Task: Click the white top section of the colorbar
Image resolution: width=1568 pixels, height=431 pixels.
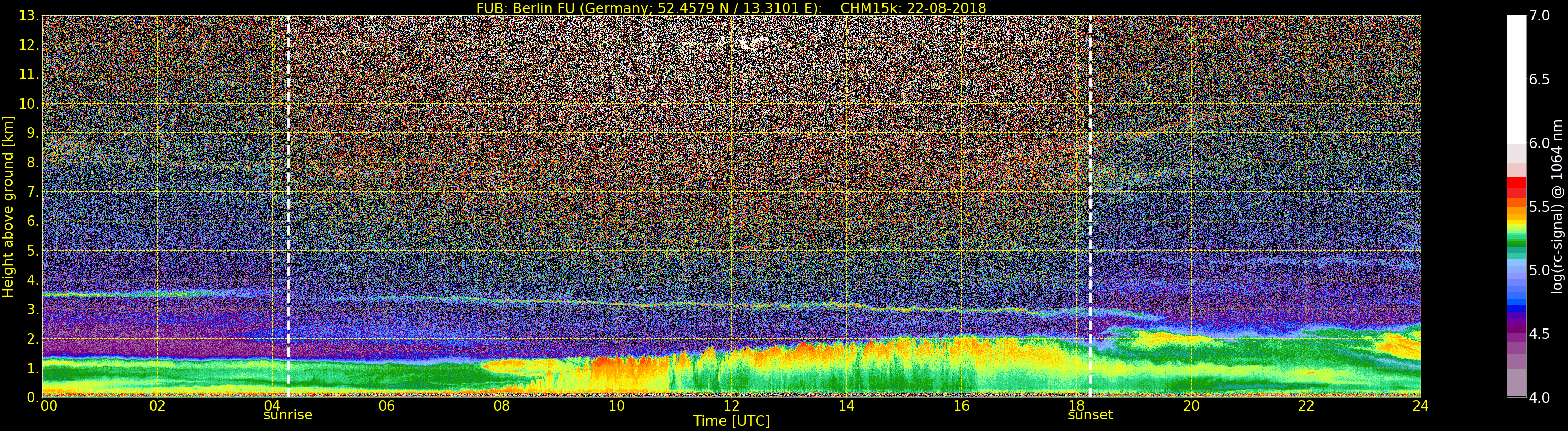Action: 1516,80
